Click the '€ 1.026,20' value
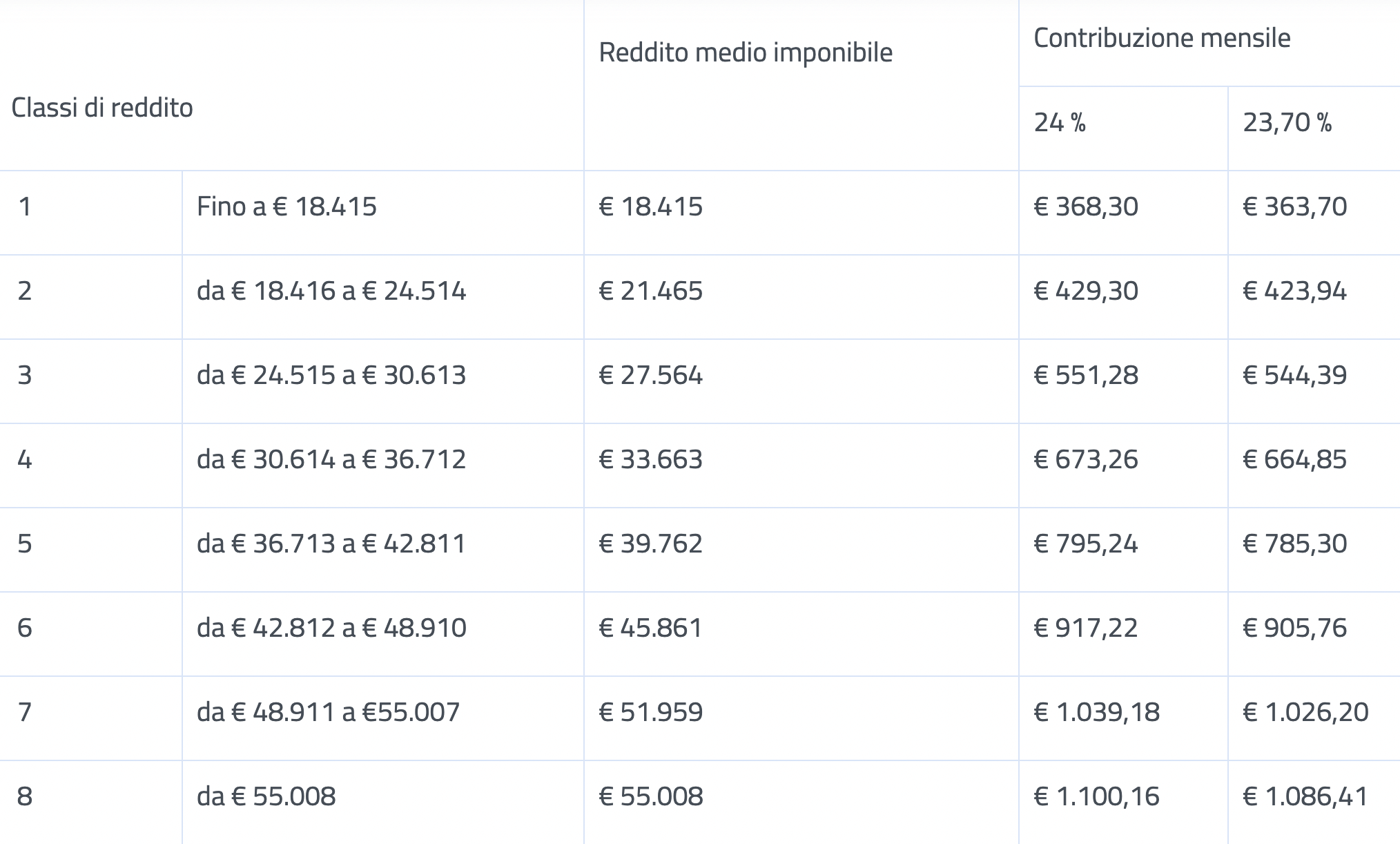Viewport: 1400px width, 844px height. [1305, 712]
